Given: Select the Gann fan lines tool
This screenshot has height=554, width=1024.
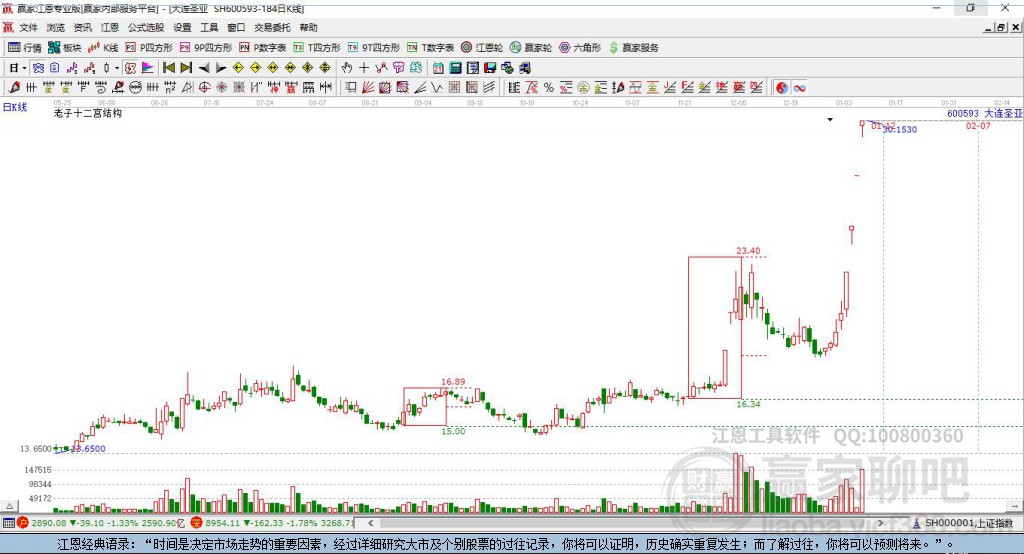Looking at the screenshot, I should pyautogui.click(x=368, y=88).
